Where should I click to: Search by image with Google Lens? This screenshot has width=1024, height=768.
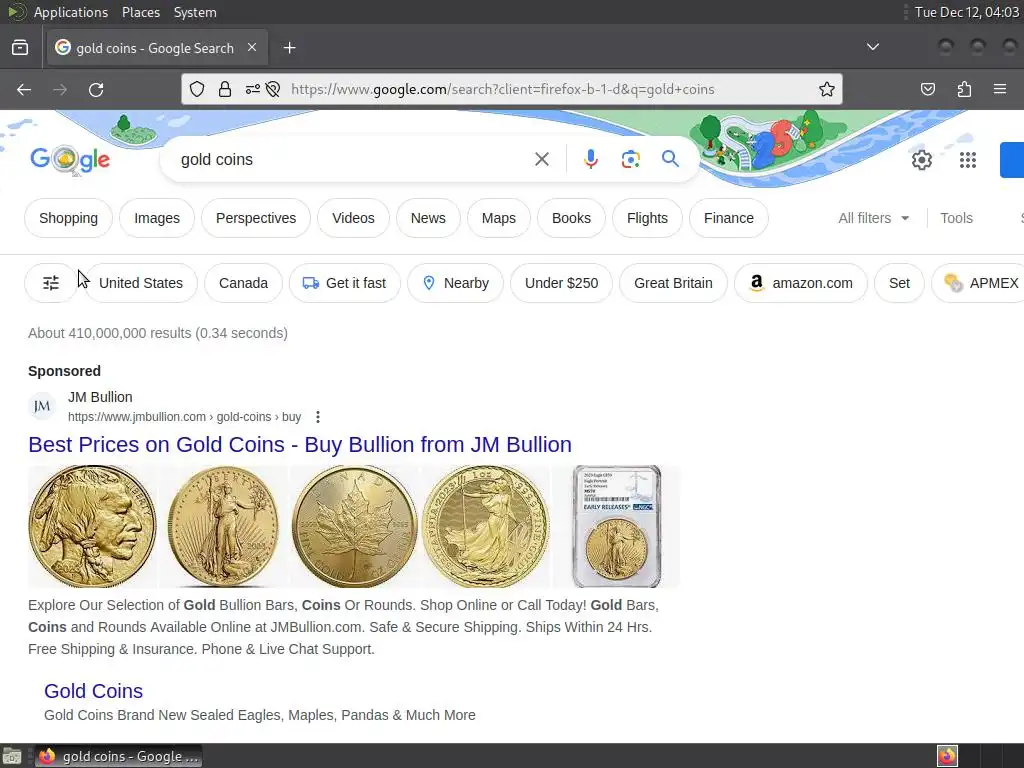point(630,159)
